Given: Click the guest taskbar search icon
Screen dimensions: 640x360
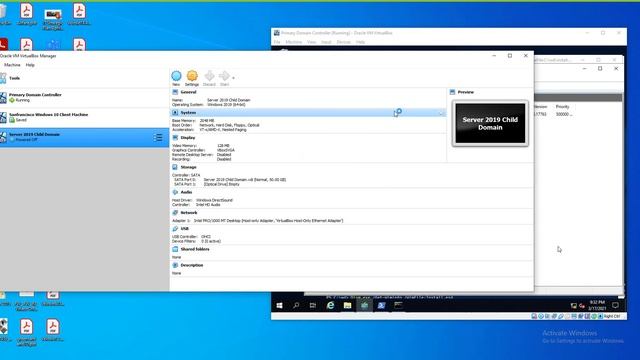Looking at the screenshot, I should click(x=296, y=305).
